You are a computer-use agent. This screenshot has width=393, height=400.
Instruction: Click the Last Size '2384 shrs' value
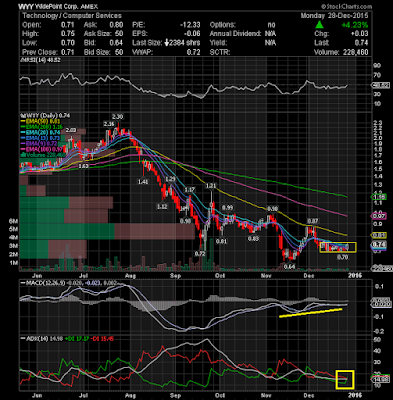185,43
